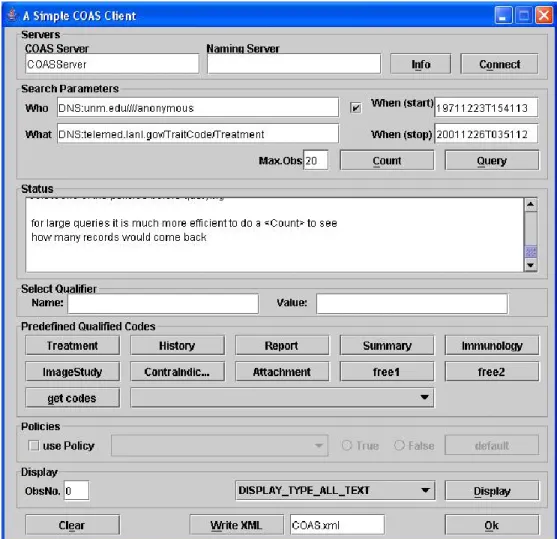This screenshot has width=557, height=539.
Task: Click the ObsNo. input field
Action: pyautogui.click(x=76, y=491)
